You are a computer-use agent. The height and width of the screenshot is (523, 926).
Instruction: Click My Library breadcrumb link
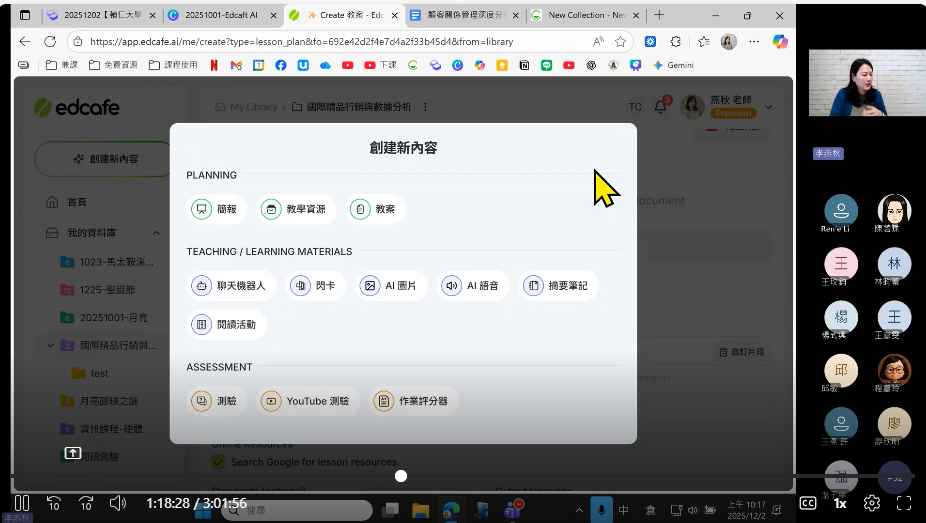(x=253, y=107)
